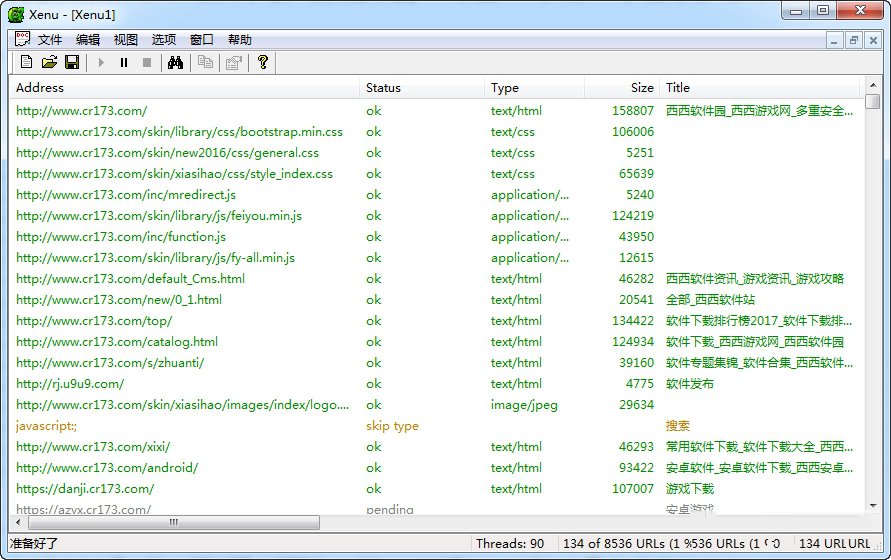Screen dimensions: 891x560
Task: Sort by the Type column header
Action: tap(534, 88)
